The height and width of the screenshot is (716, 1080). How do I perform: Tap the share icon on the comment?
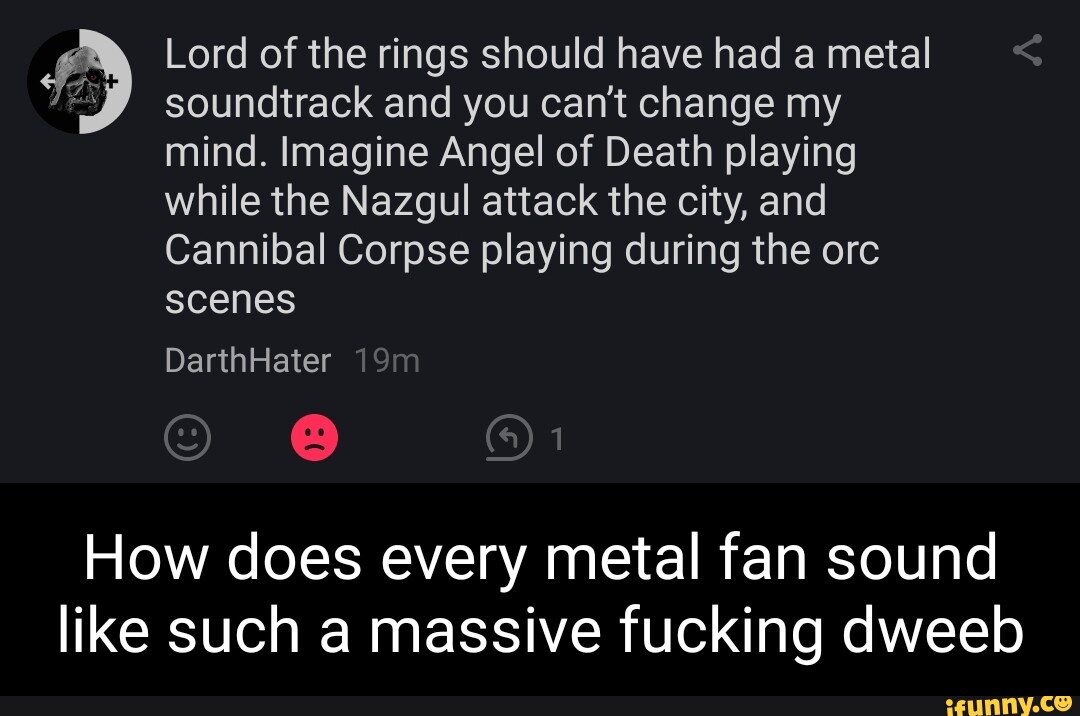point(1027,50)
